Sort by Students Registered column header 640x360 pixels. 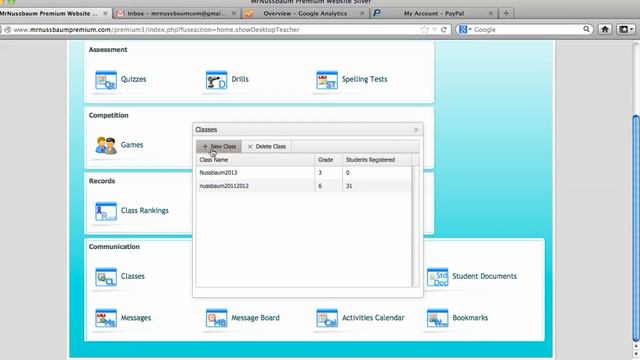tap(377, 160)
